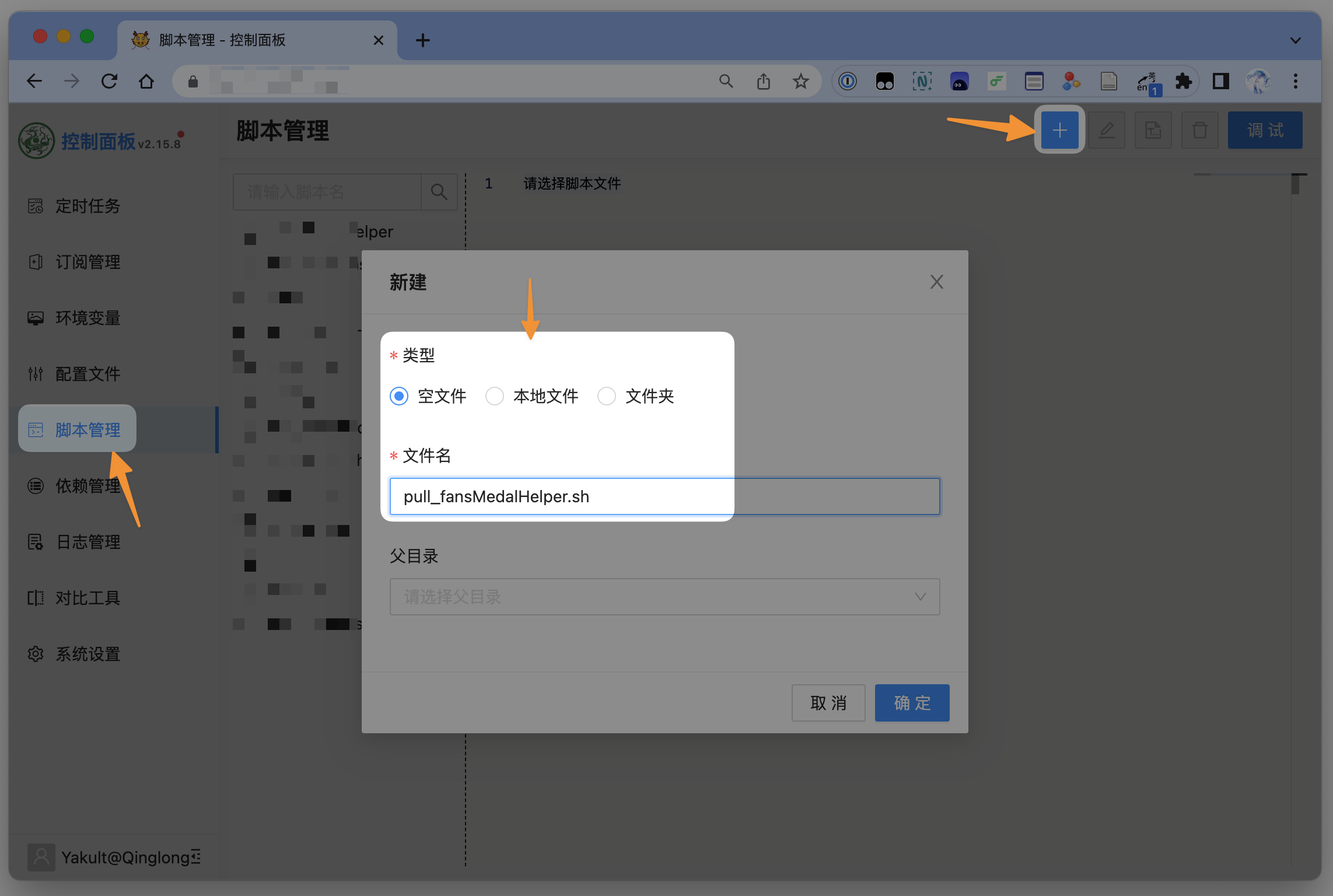Select the 本地文件 radio option
Viewport: 1333px width, 896px height.
[x=495, y=397]
